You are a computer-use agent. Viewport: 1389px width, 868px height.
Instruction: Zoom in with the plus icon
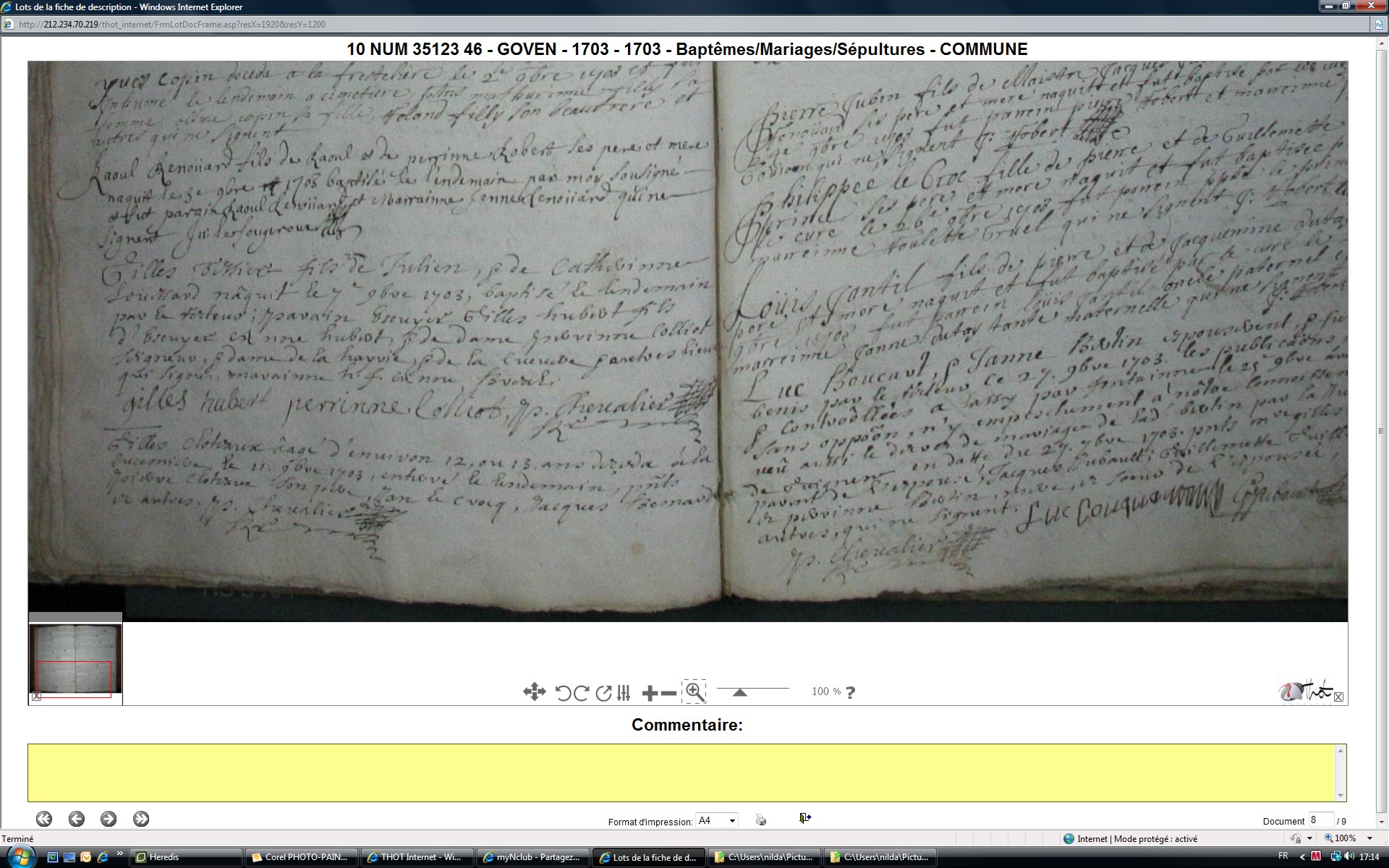click(650, 693)
